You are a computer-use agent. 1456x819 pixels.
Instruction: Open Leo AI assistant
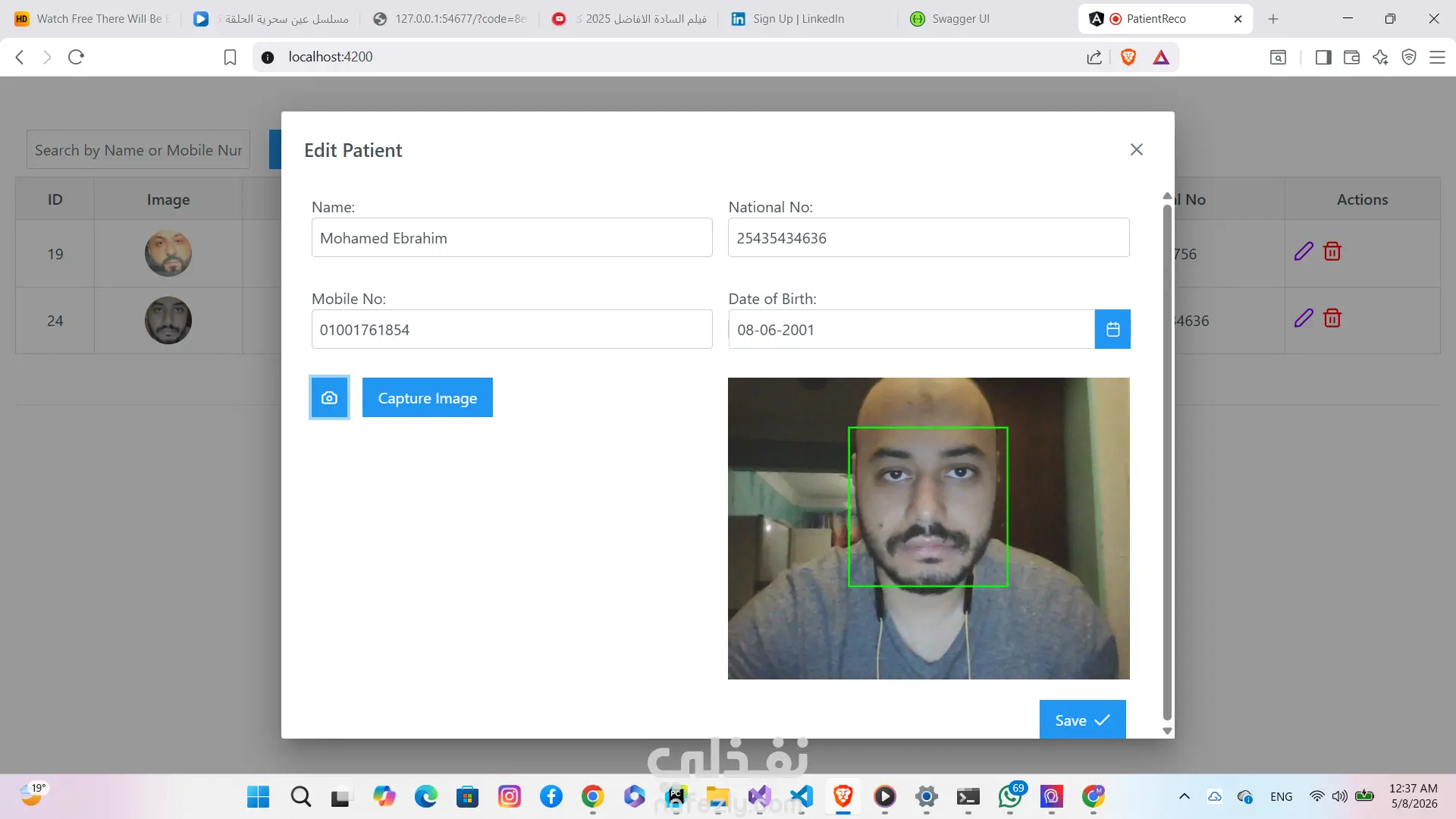1380,57
